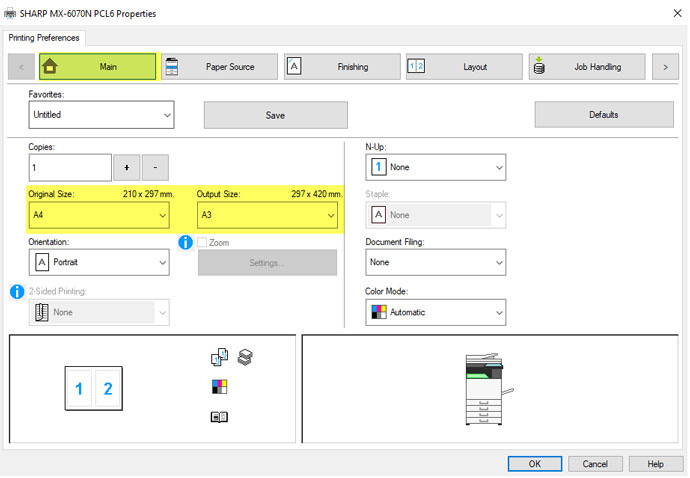Click the info icon next to Zoom

tap(185, 242)
